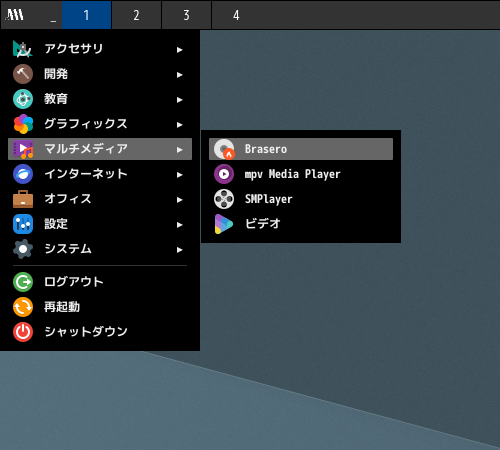This screenshot has width=500, height=450.
Task: Click the red シャットダウン power icon
Action: tap(23, 332)
